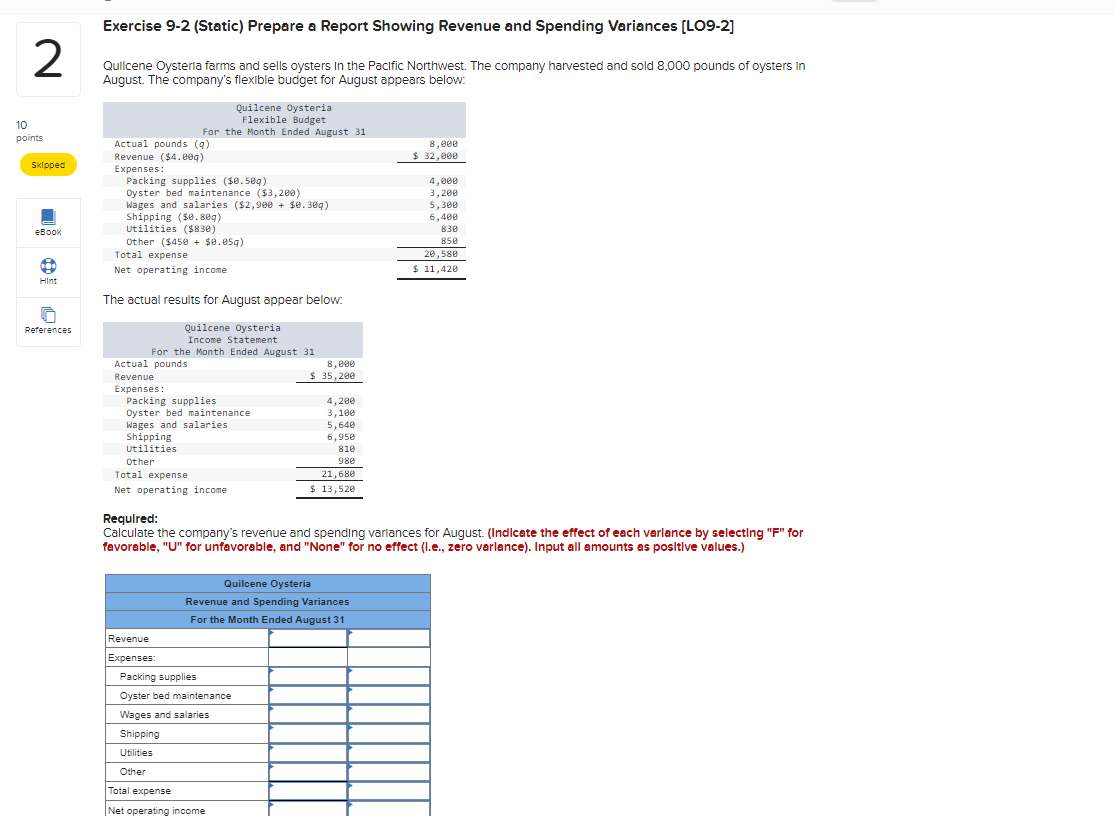Open the Net operating income effect dropdown

coord(388,810)
